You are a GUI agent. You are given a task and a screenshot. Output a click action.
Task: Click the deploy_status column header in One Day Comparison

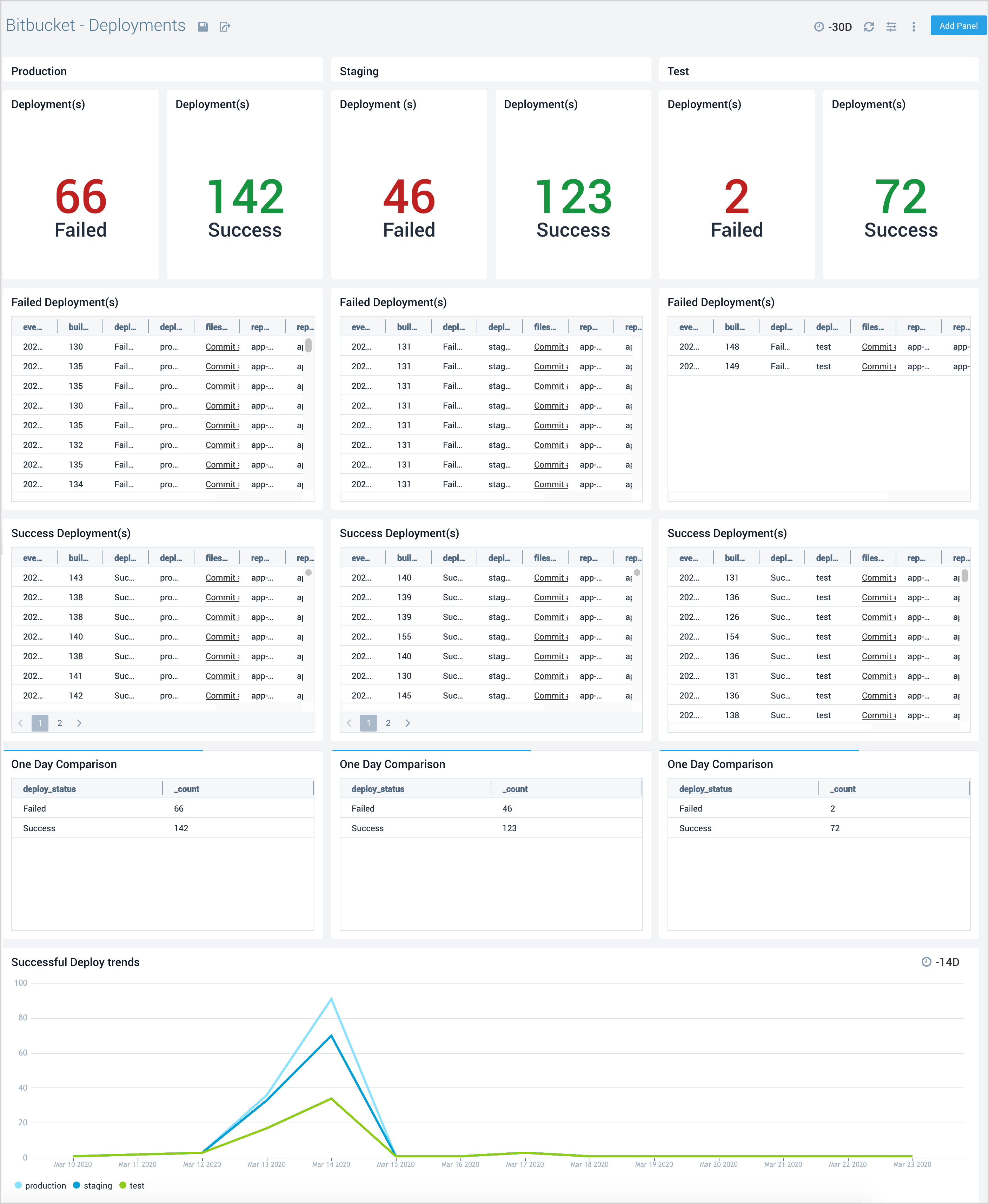pyautogui.click(x=49, y=789)
